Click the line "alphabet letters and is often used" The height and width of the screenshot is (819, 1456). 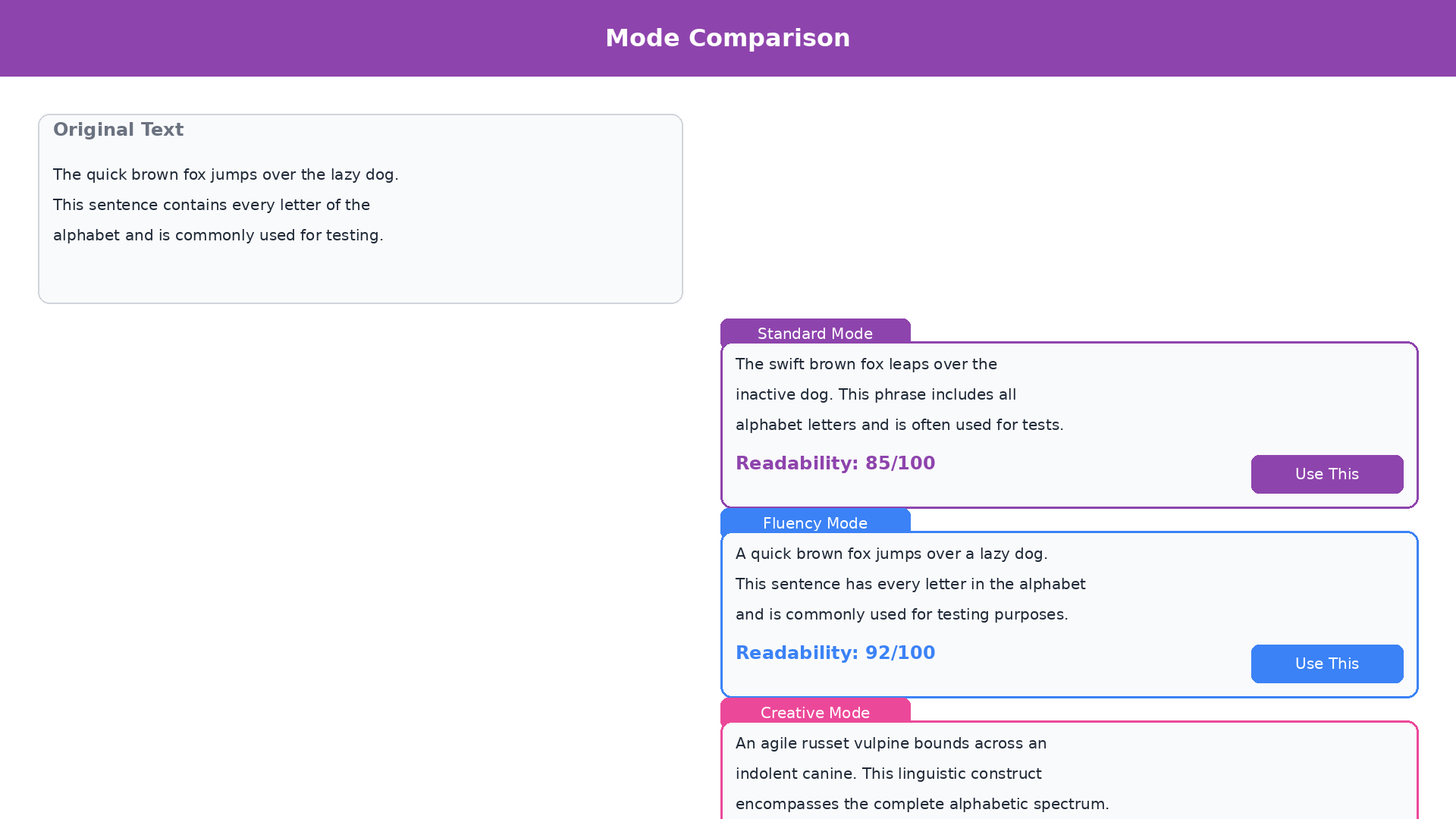(899, 425)
